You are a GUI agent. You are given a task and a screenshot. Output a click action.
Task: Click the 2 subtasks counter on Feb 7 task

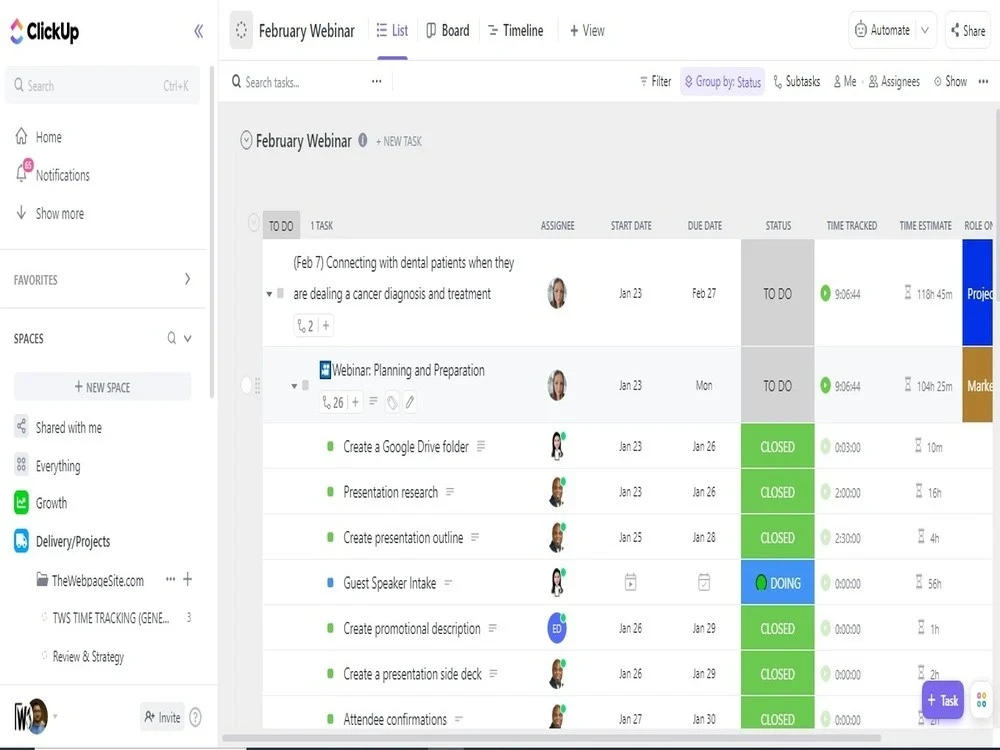point(305,326)
